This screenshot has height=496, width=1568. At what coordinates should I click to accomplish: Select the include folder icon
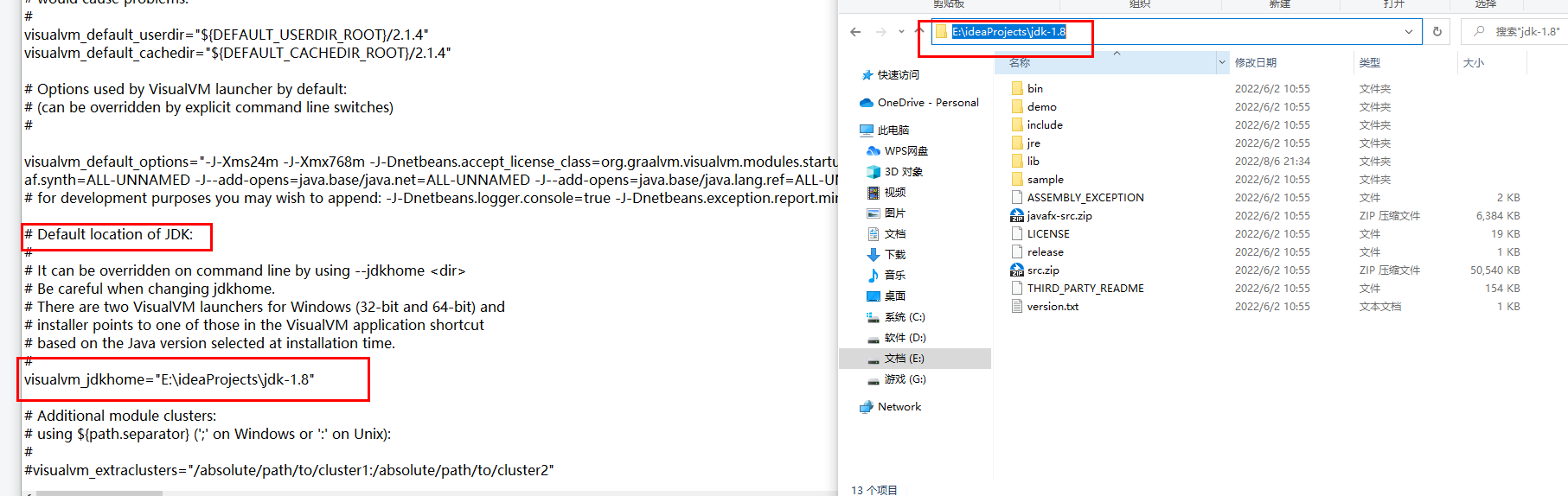point(1017,124)
